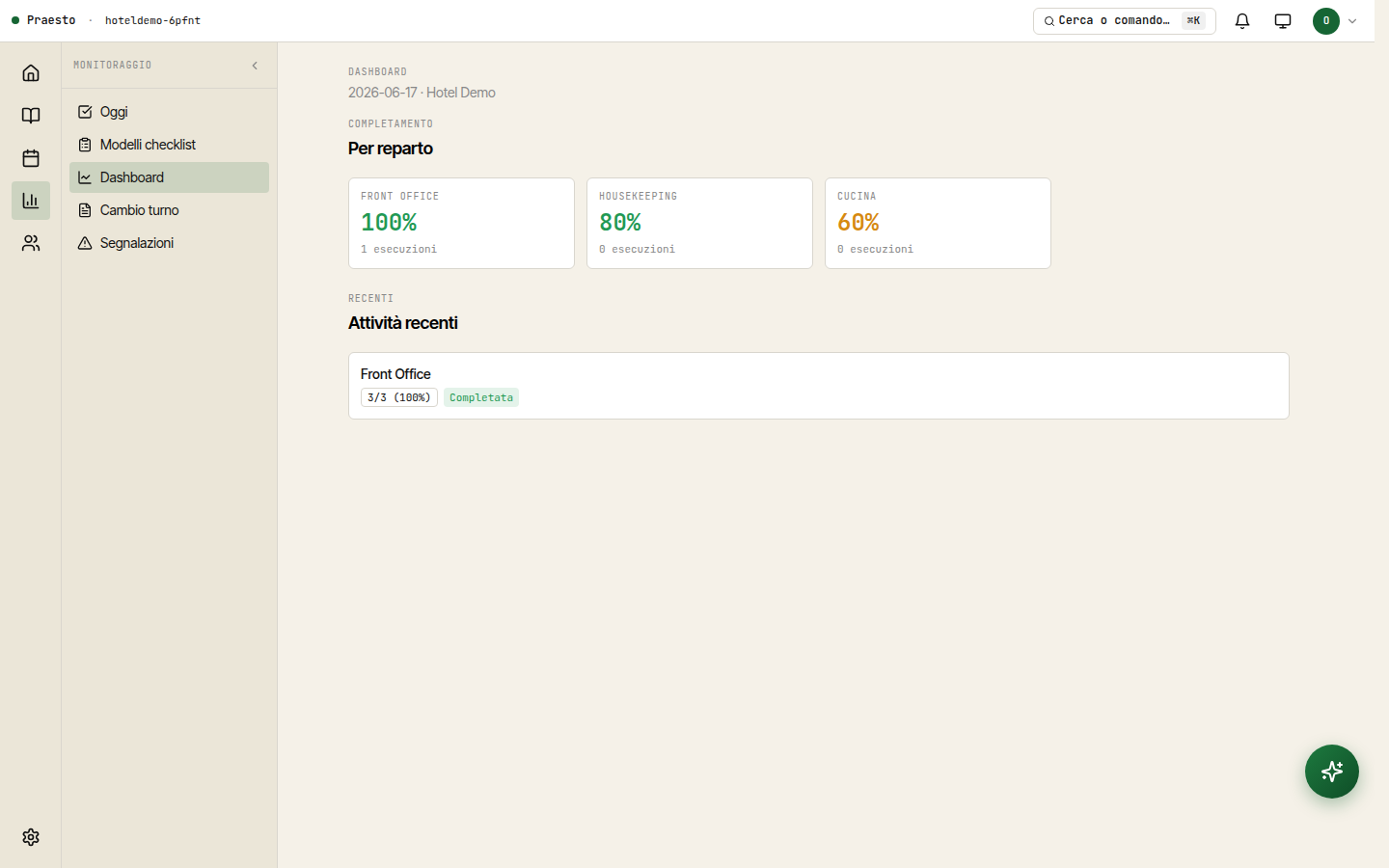Click the Praesto logo name
Screen dimensions: 1389x868
(x=51, y=20)
